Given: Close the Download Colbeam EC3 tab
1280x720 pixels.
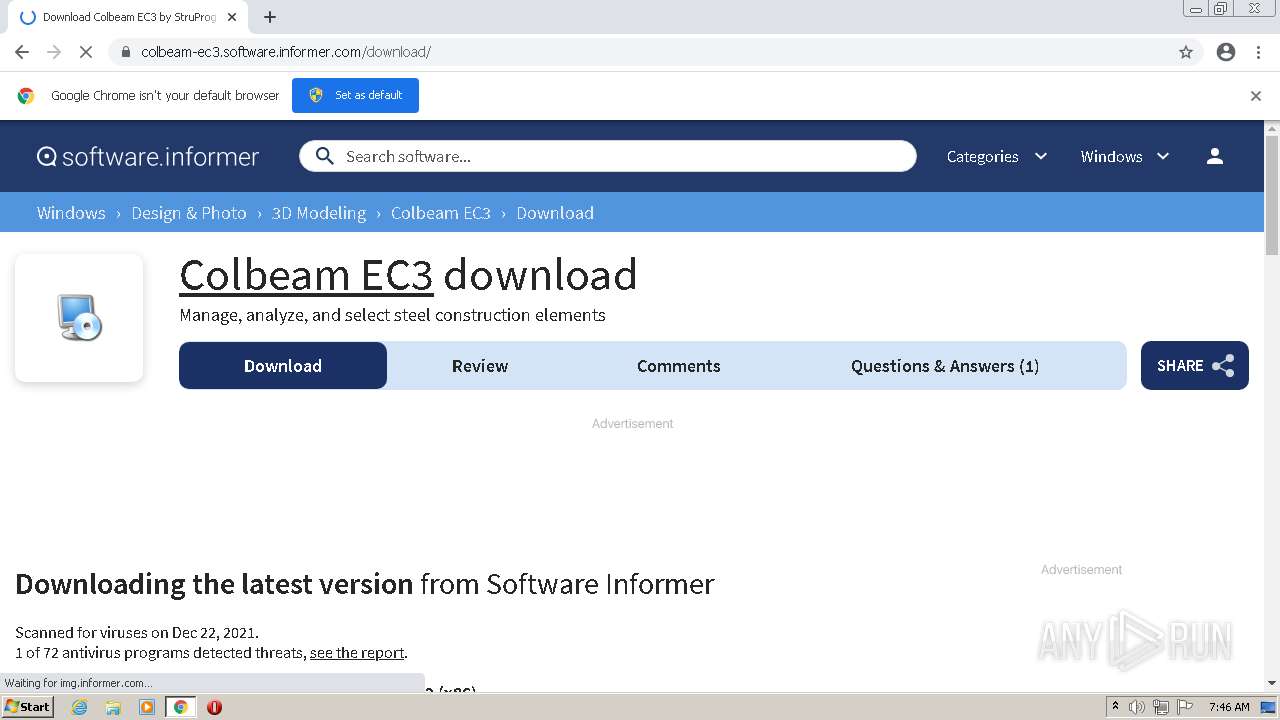Looking at the screenshot, I should click(x=232, y=17).
